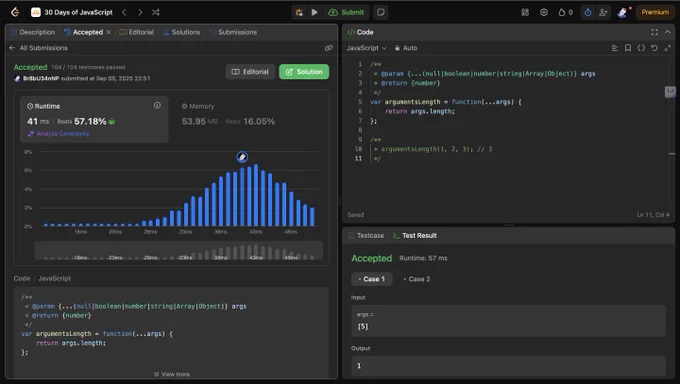Image resolution: width=680 pixels, height=384 pixels.
Task: Reset code with the undo icon
Action: pos(654,48)
